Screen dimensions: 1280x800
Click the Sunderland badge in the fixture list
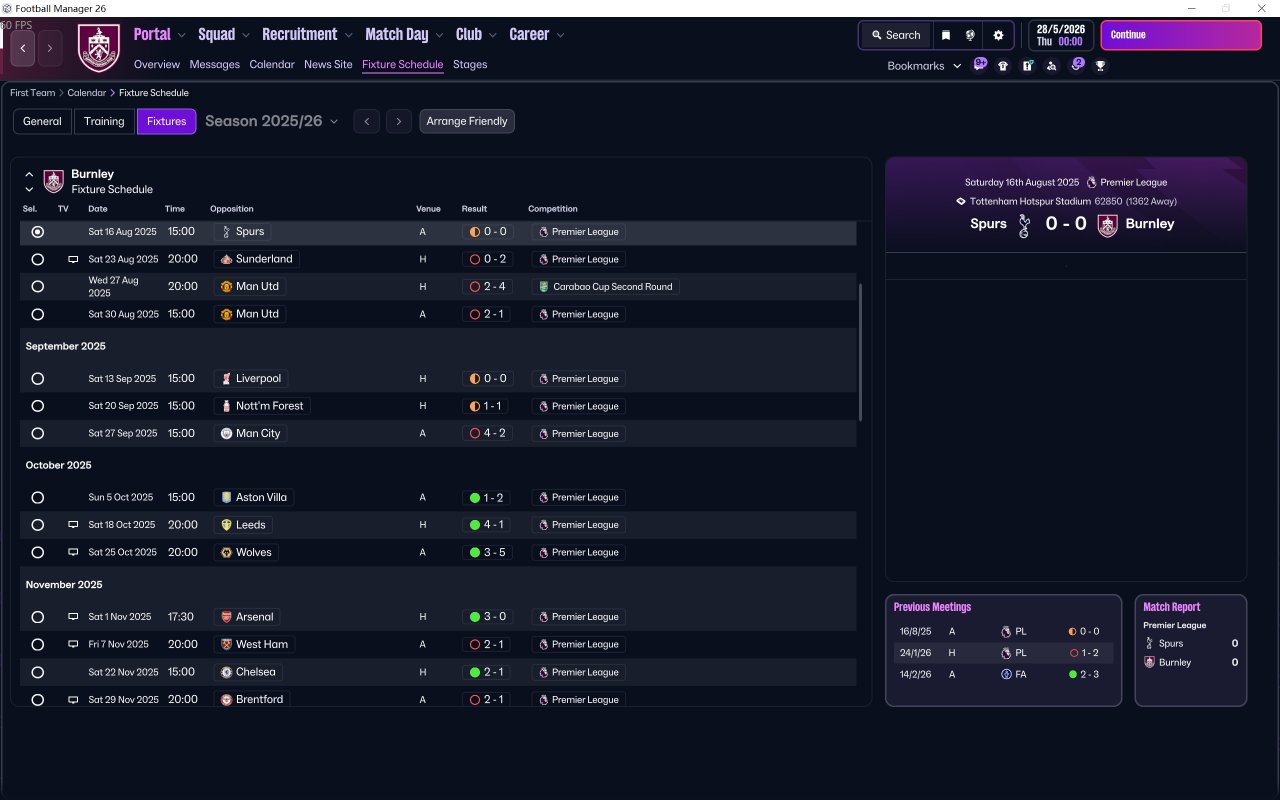coord(227,259)
